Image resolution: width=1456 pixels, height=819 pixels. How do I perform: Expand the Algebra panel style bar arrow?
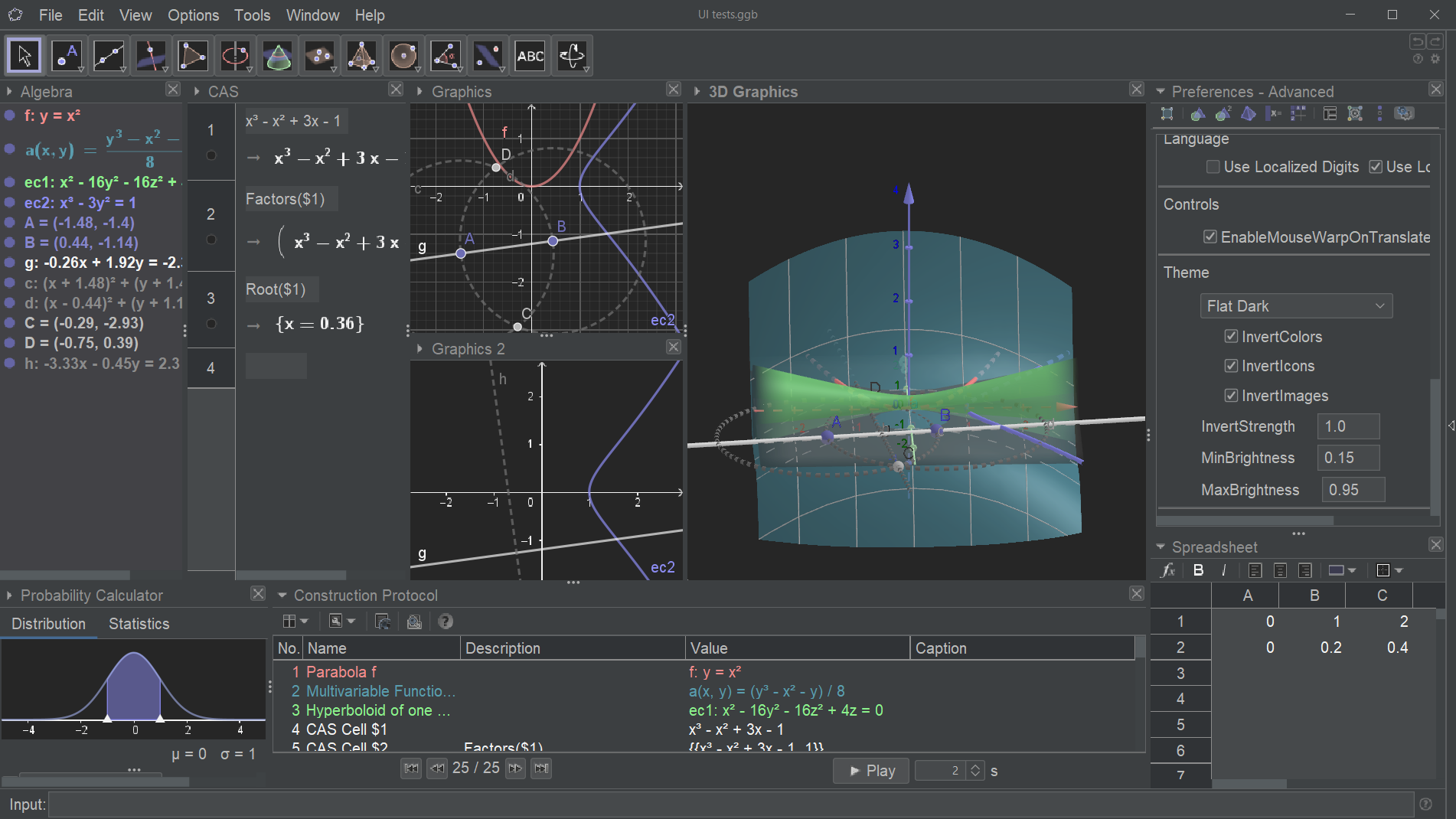coord(9,91)
